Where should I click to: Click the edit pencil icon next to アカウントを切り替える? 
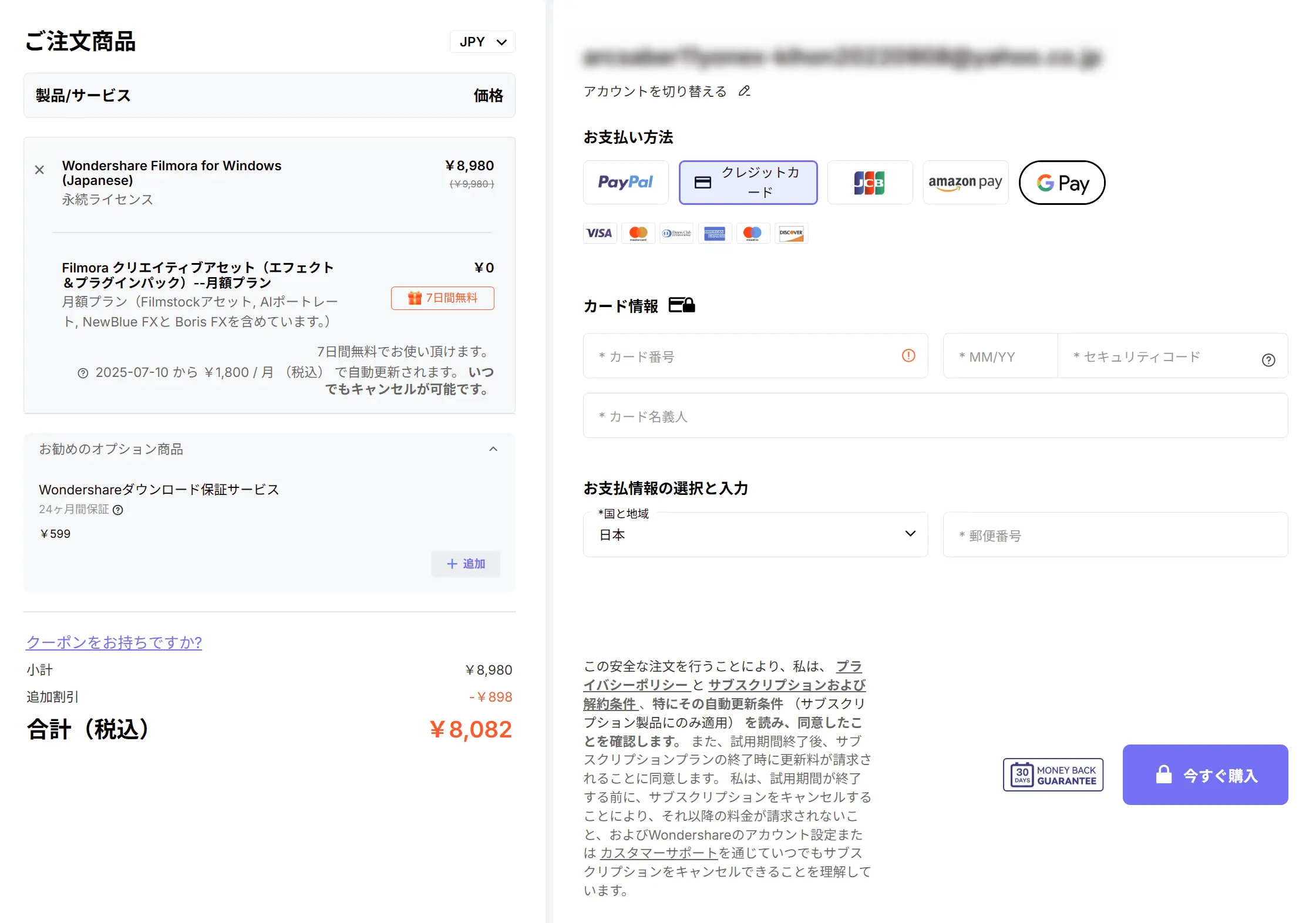tap(744, 91)
